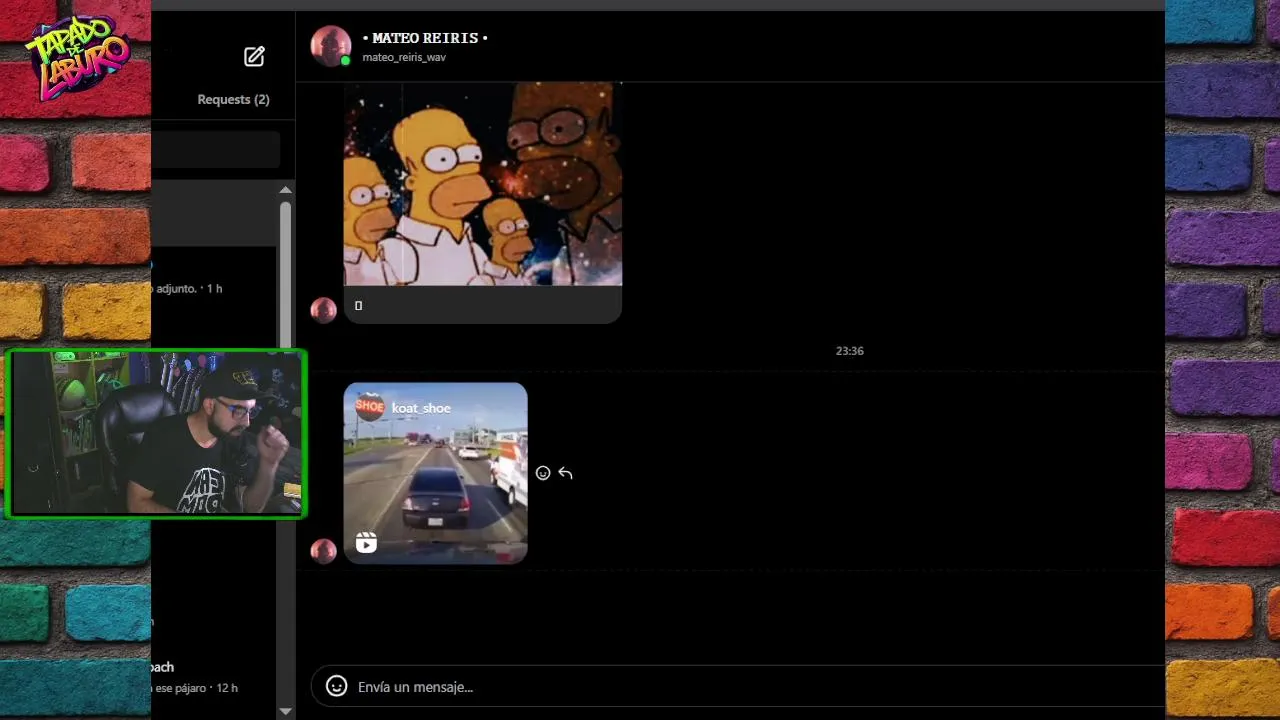Click the conversation list scrollbar thumb

285,275
